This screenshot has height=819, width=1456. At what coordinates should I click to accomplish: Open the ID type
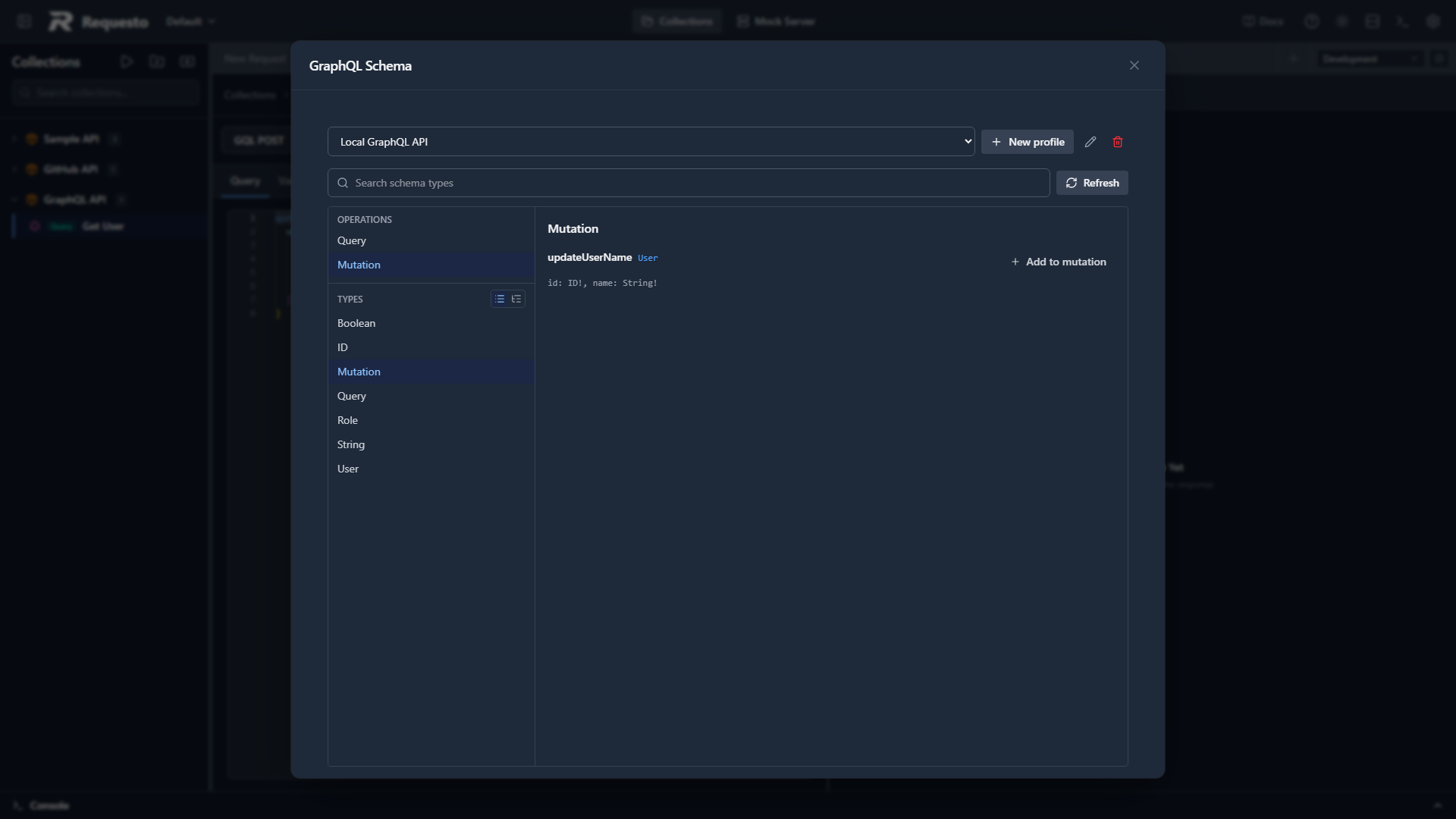[x=431, y=347]
